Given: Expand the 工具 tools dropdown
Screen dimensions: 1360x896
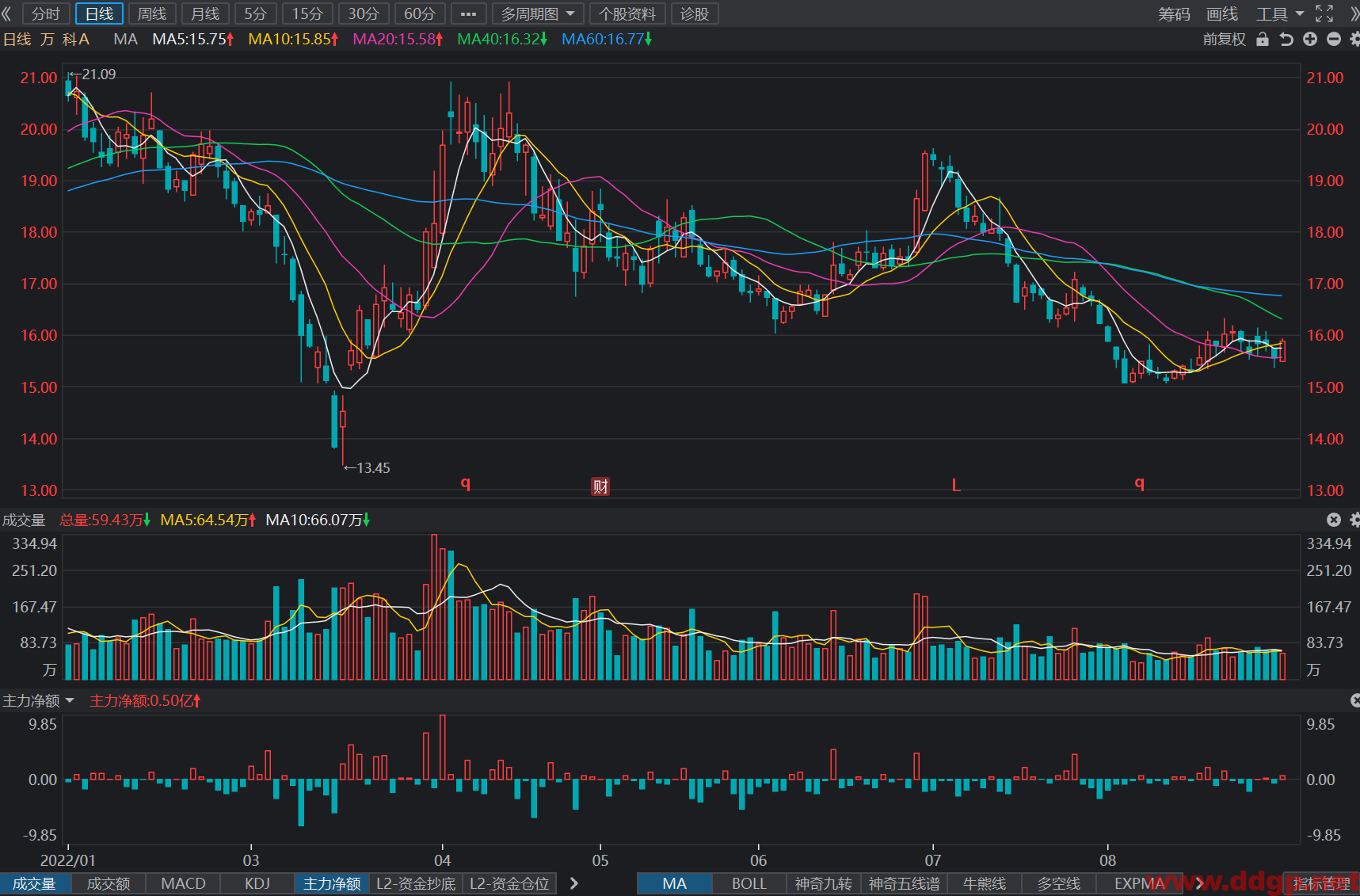Looking at the screenshot, I should coord(1279,13).
